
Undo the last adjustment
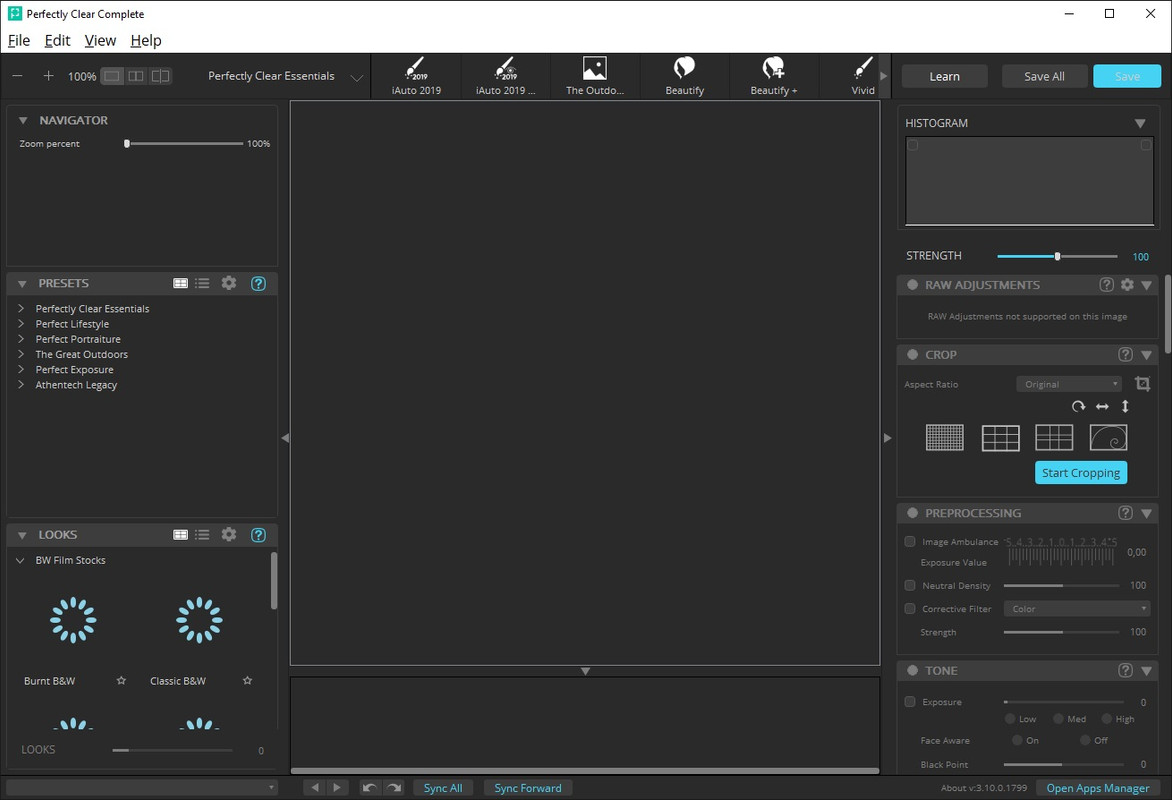coord(369,787)
